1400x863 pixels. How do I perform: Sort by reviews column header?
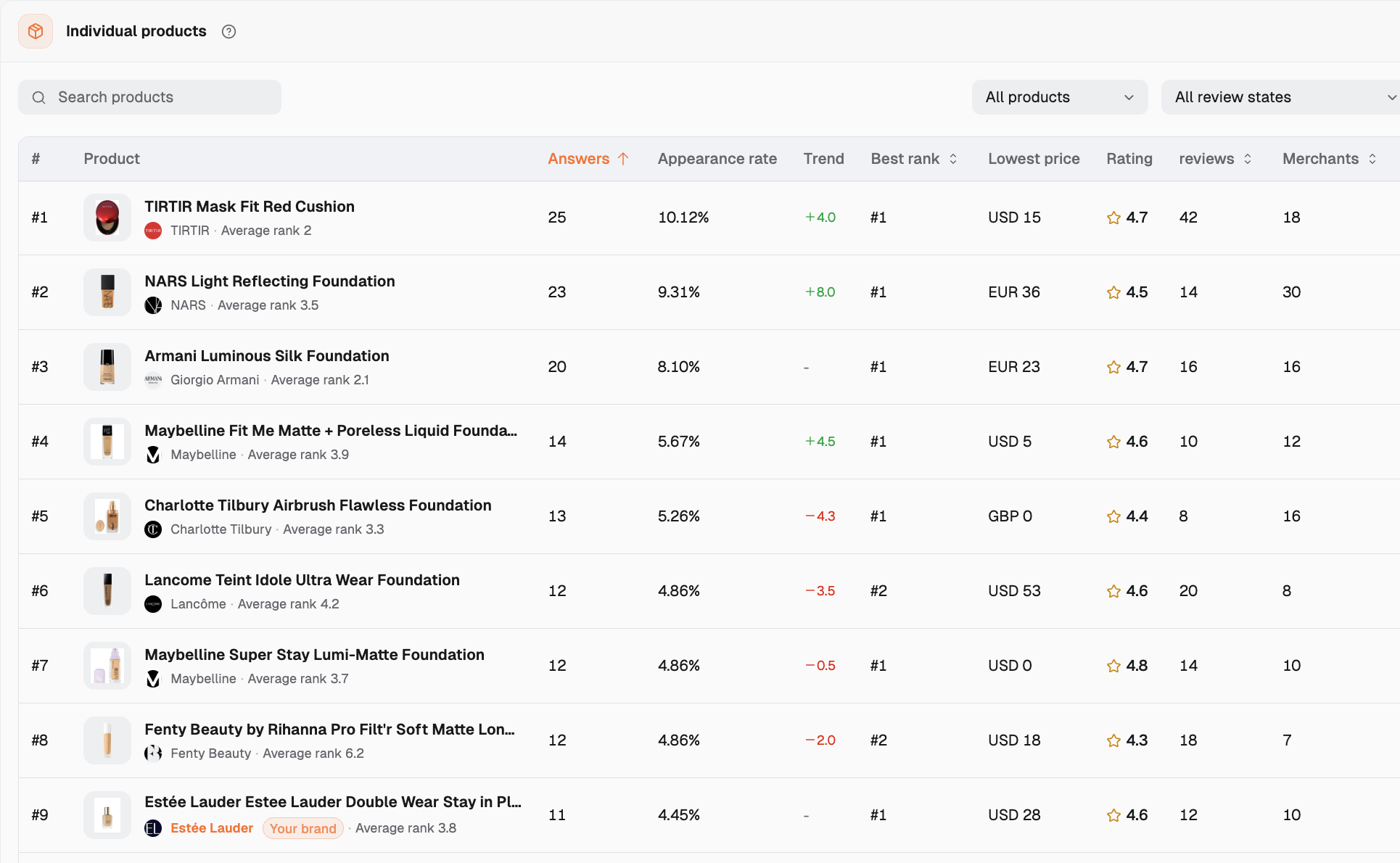point(1206,159)
